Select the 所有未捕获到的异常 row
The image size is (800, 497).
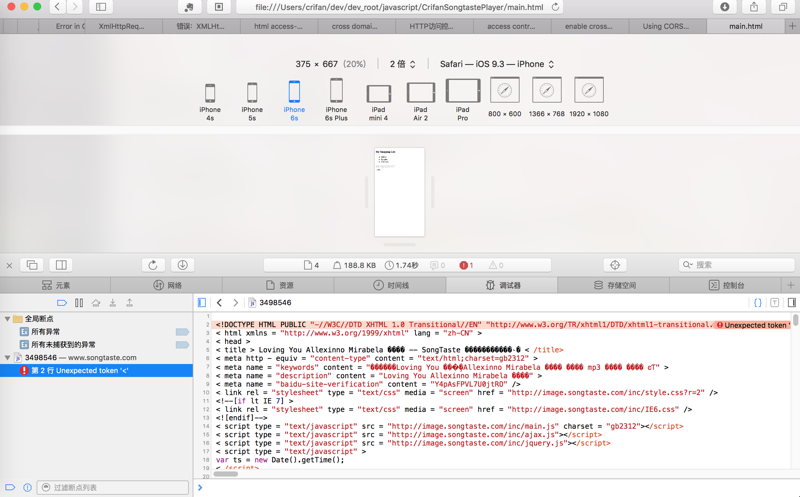pos(96,345)
